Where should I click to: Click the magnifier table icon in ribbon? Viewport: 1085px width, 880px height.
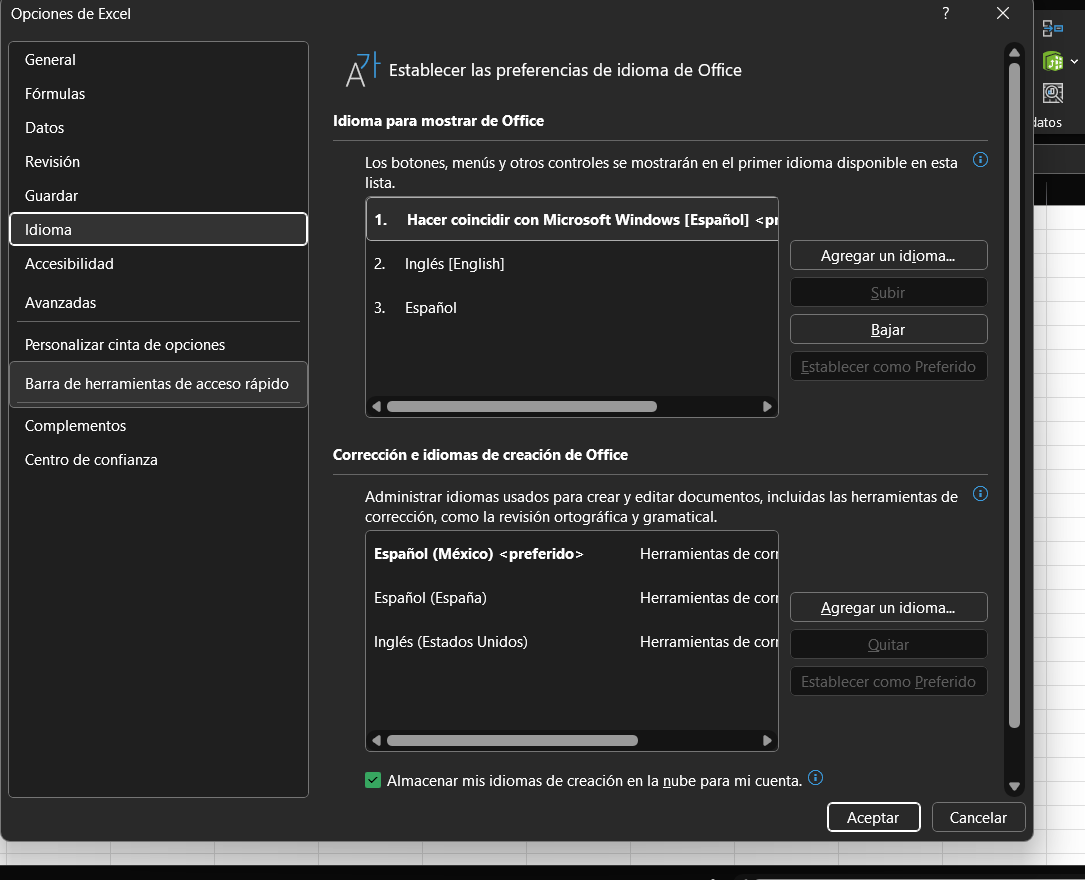[1053, 93]
